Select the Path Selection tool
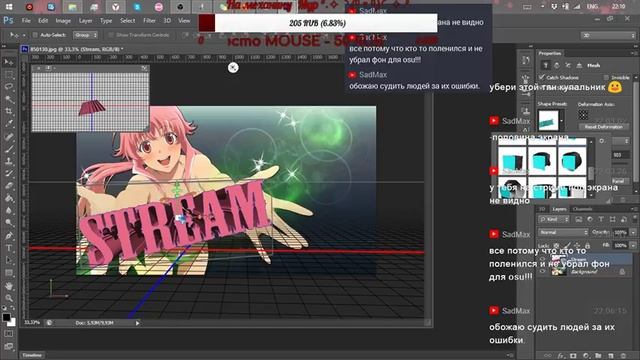Screen dimensions: 640x360 pyautogui.click(x=8, y=260)
